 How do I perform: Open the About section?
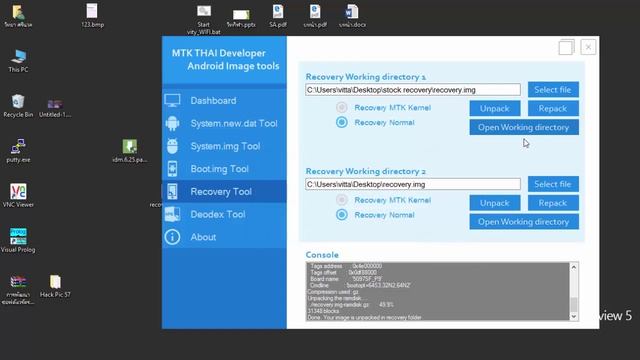tap(224, 237)
